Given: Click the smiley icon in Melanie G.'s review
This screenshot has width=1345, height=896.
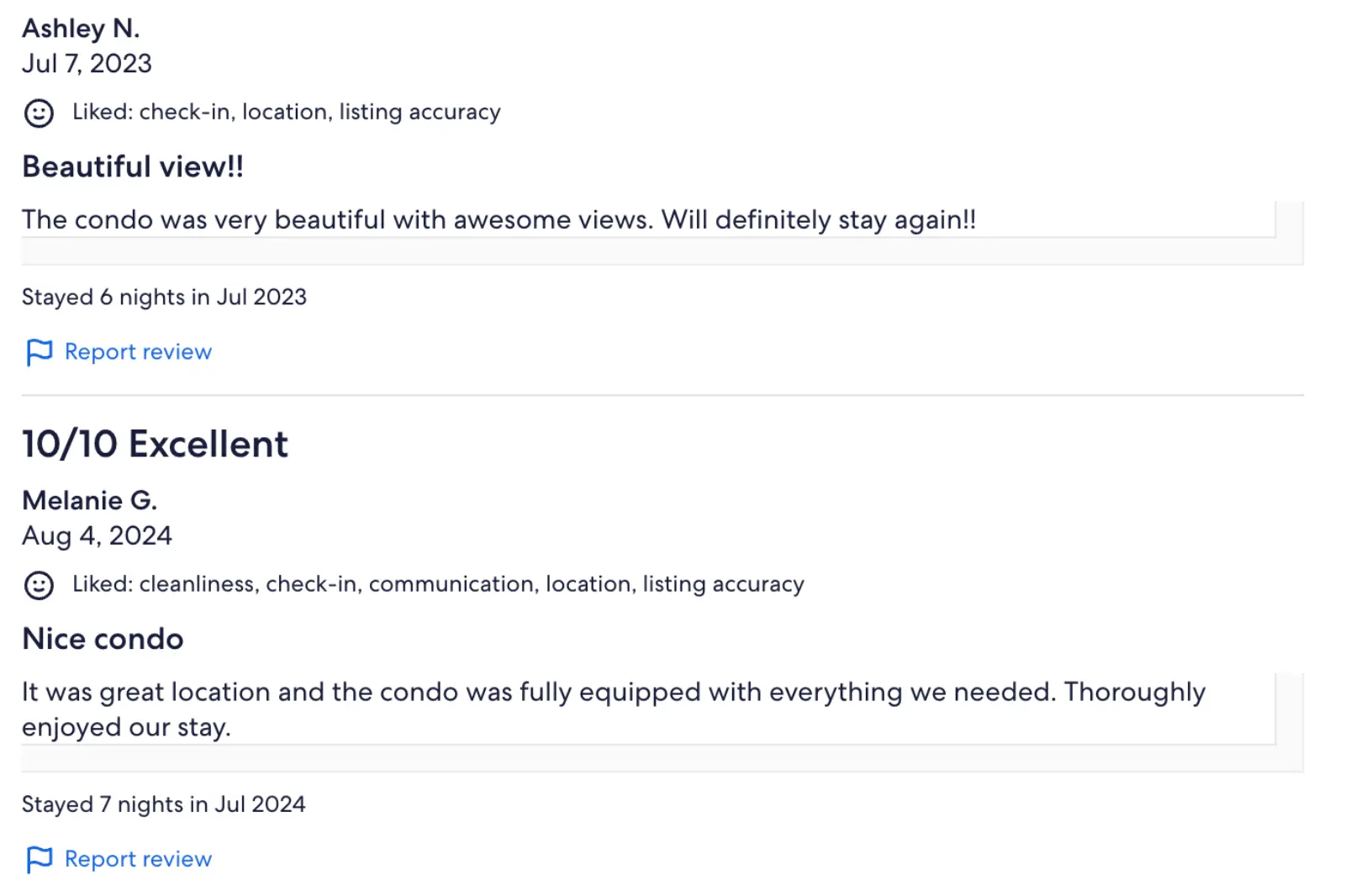Looking at the screenshot, I should [39, 585].
